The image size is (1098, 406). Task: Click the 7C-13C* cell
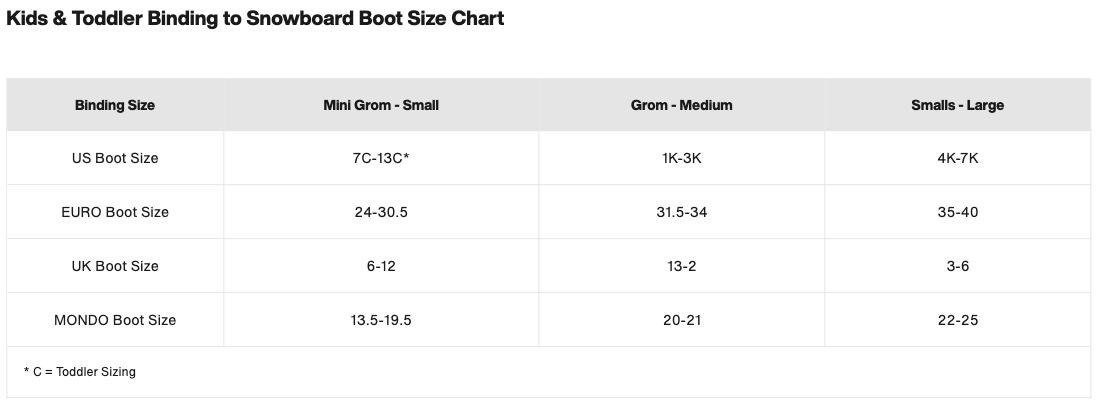tap(381, 158)
